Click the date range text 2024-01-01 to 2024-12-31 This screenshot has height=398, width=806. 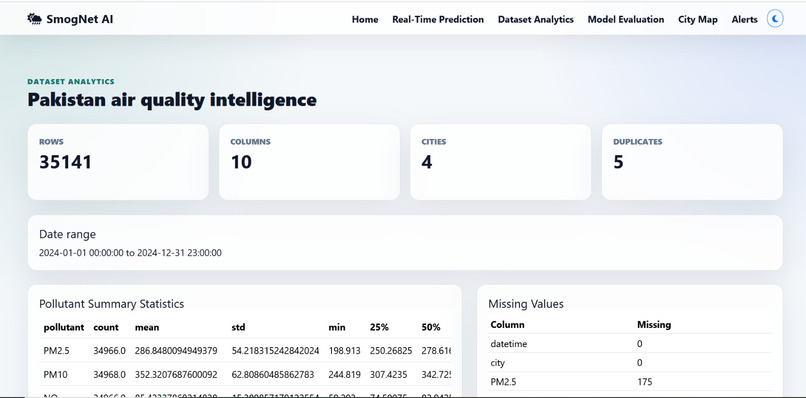[x=130, y=253]
